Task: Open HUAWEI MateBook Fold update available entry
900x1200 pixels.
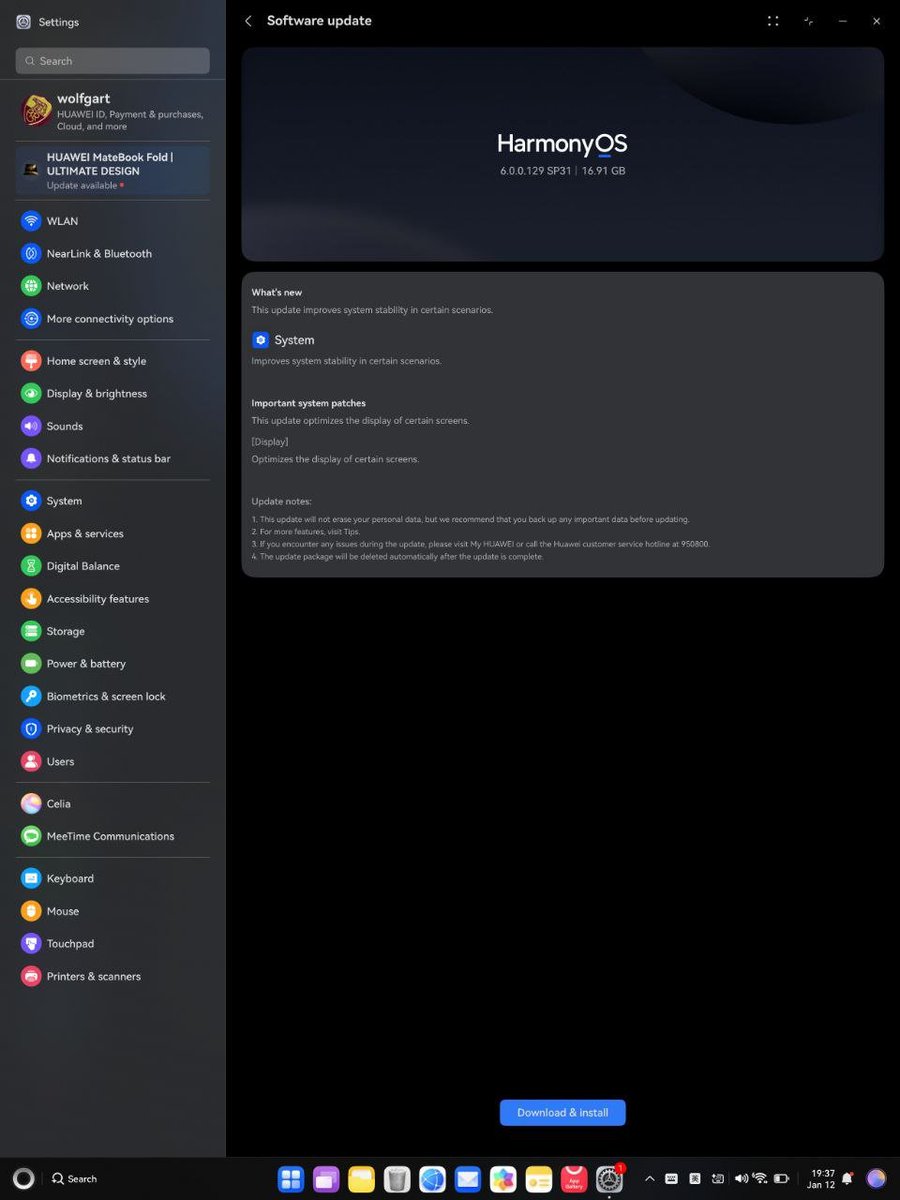Action: coord(113,171)
